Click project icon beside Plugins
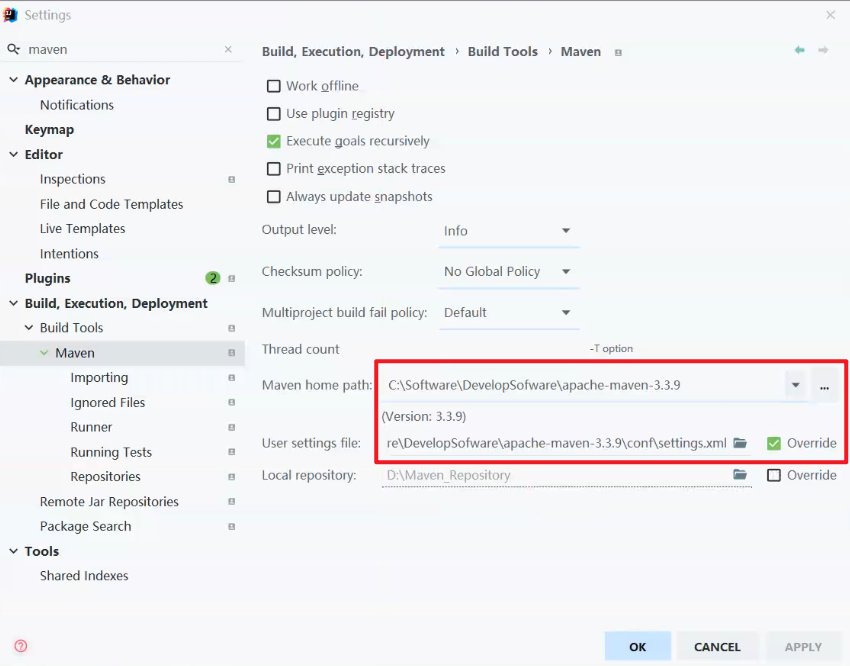 coord(231,279)
